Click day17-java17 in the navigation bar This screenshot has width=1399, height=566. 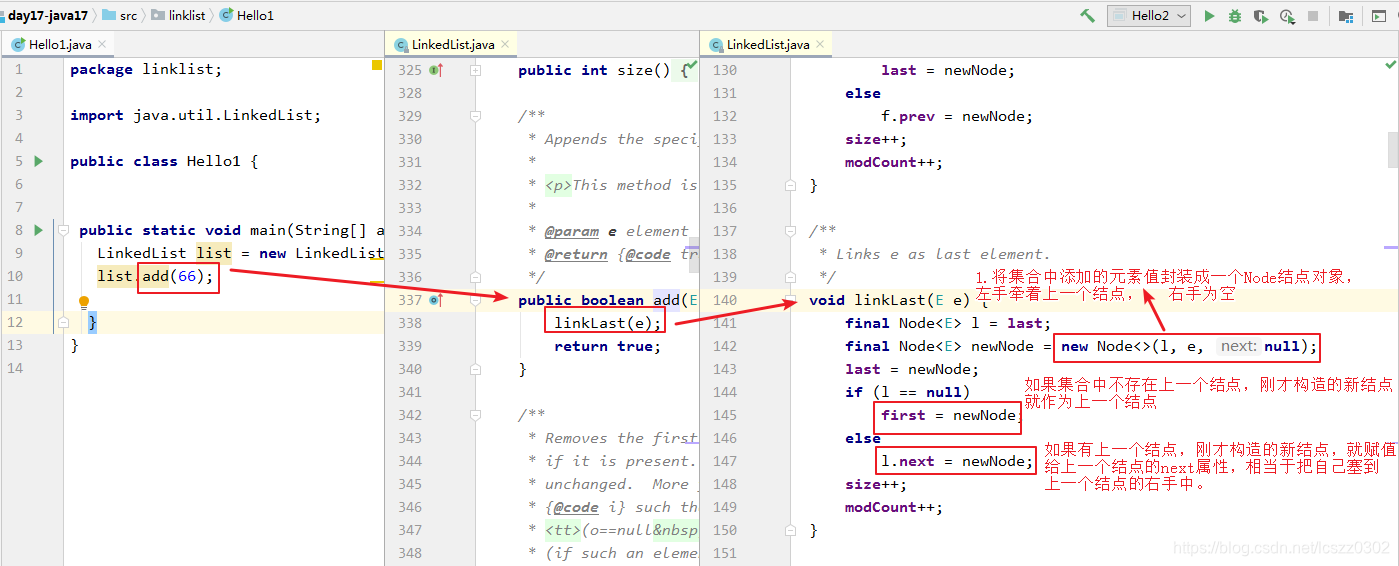47,15
